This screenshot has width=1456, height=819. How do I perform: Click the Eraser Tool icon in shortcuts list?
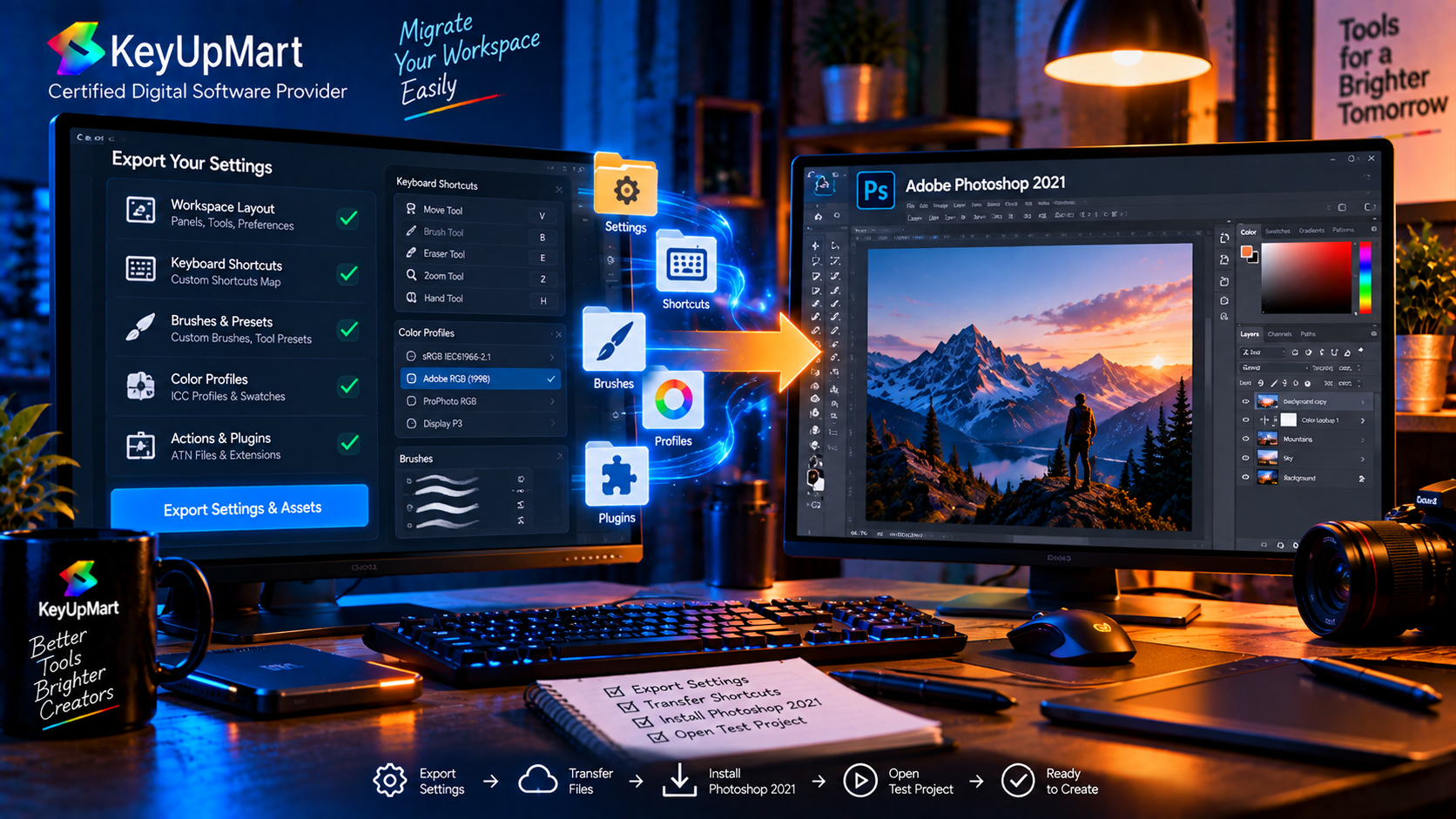411,253
